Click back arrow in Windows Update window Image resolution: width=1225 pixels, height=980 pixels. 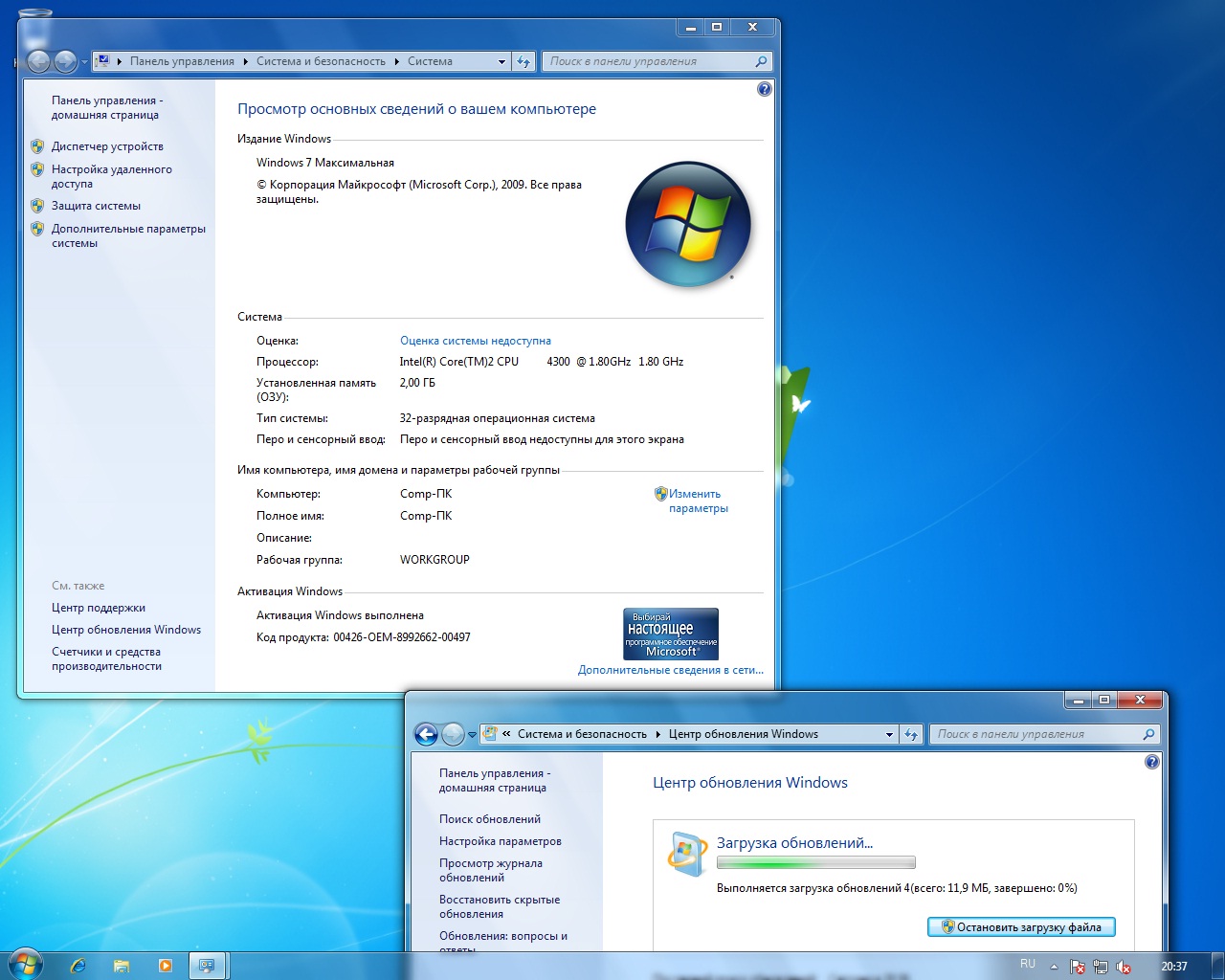(426, 734)
